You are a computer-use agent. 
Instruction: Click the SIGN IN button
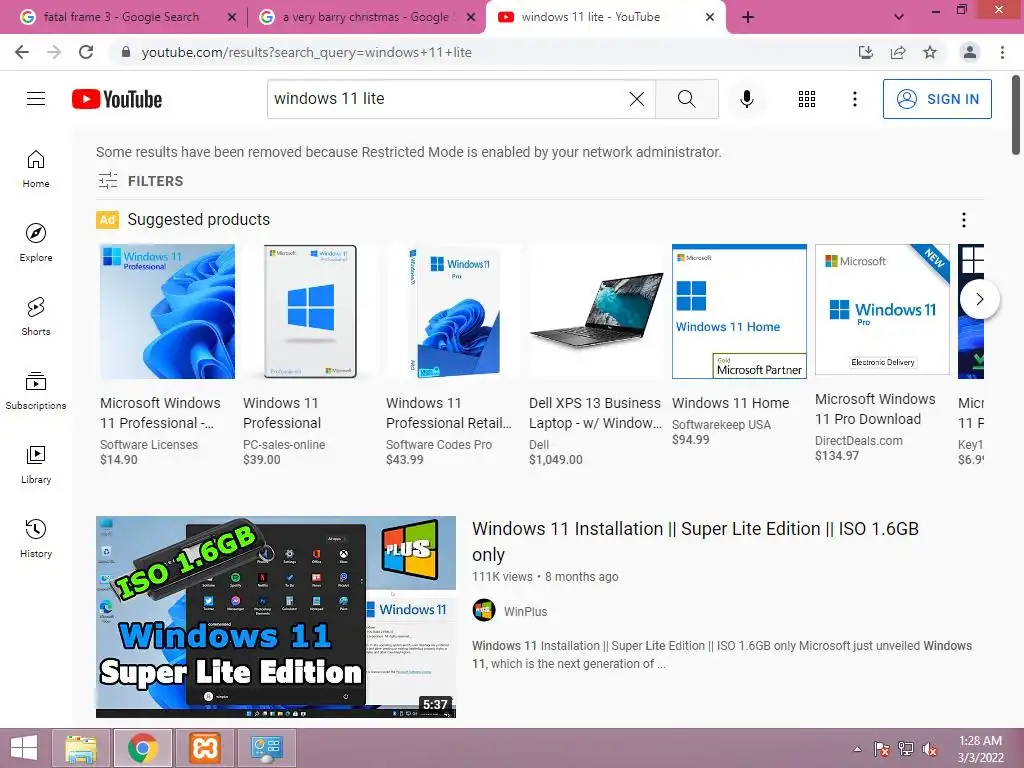[937, 99]
